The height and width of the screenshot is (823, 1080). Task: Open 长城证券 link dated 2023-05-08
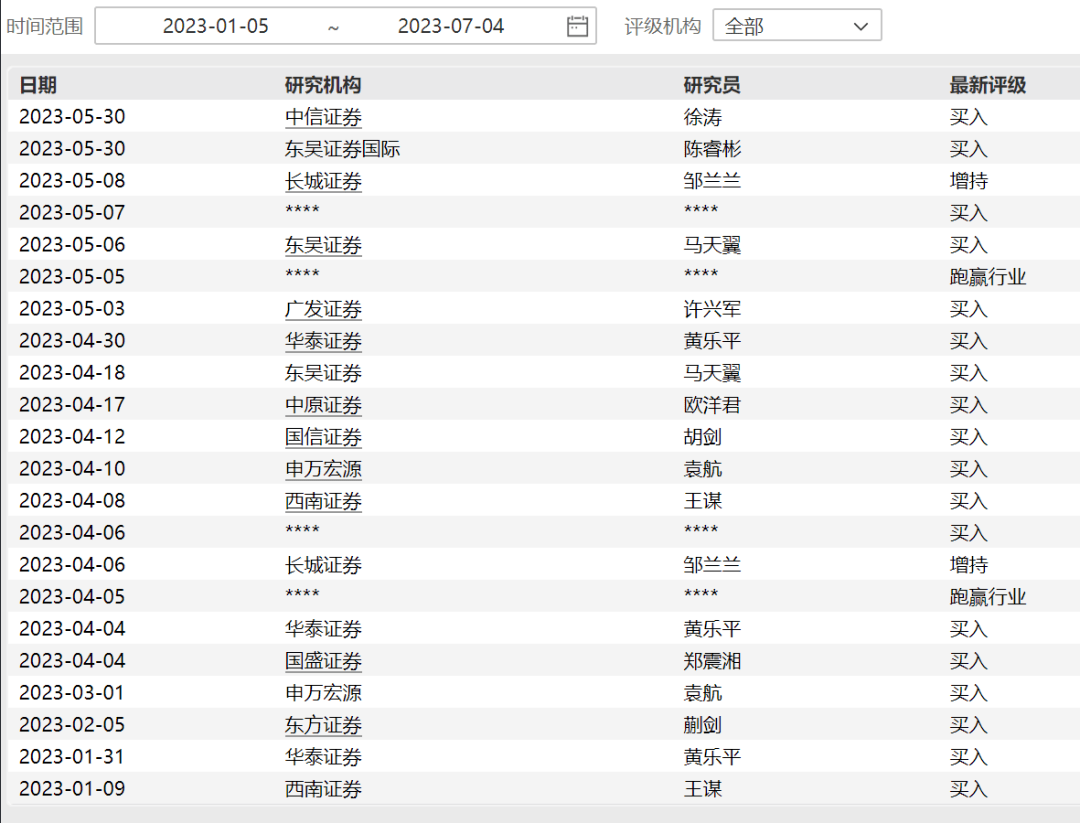pos(323,181)
